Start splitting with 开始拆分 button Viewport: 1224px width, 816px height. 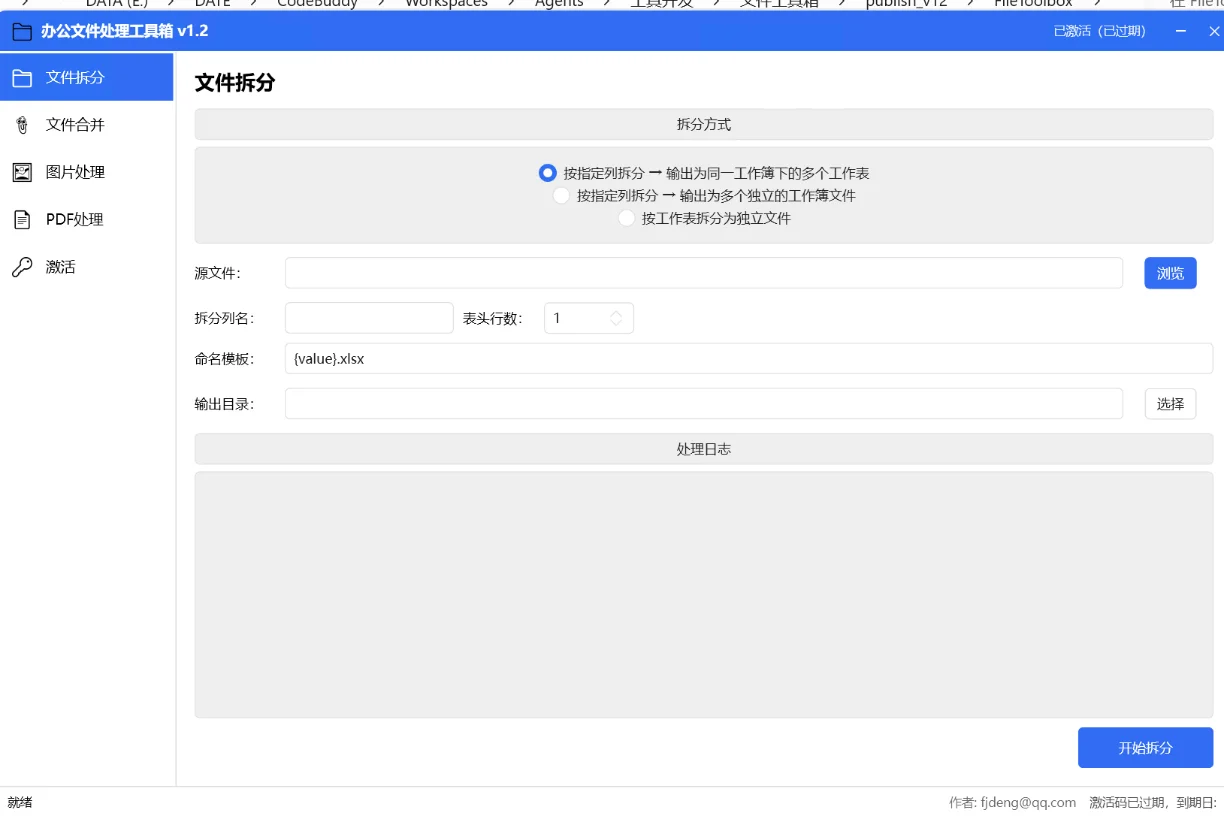1145,748
